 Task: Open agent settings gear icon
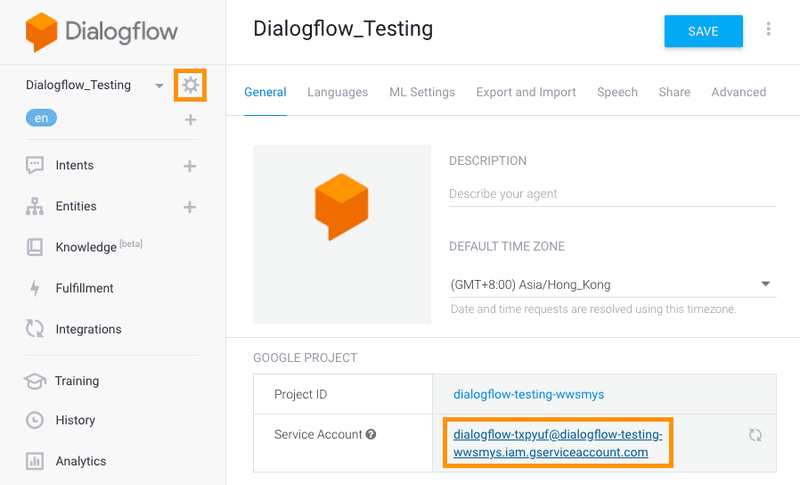pyautogui.click(x=190, y=85)
